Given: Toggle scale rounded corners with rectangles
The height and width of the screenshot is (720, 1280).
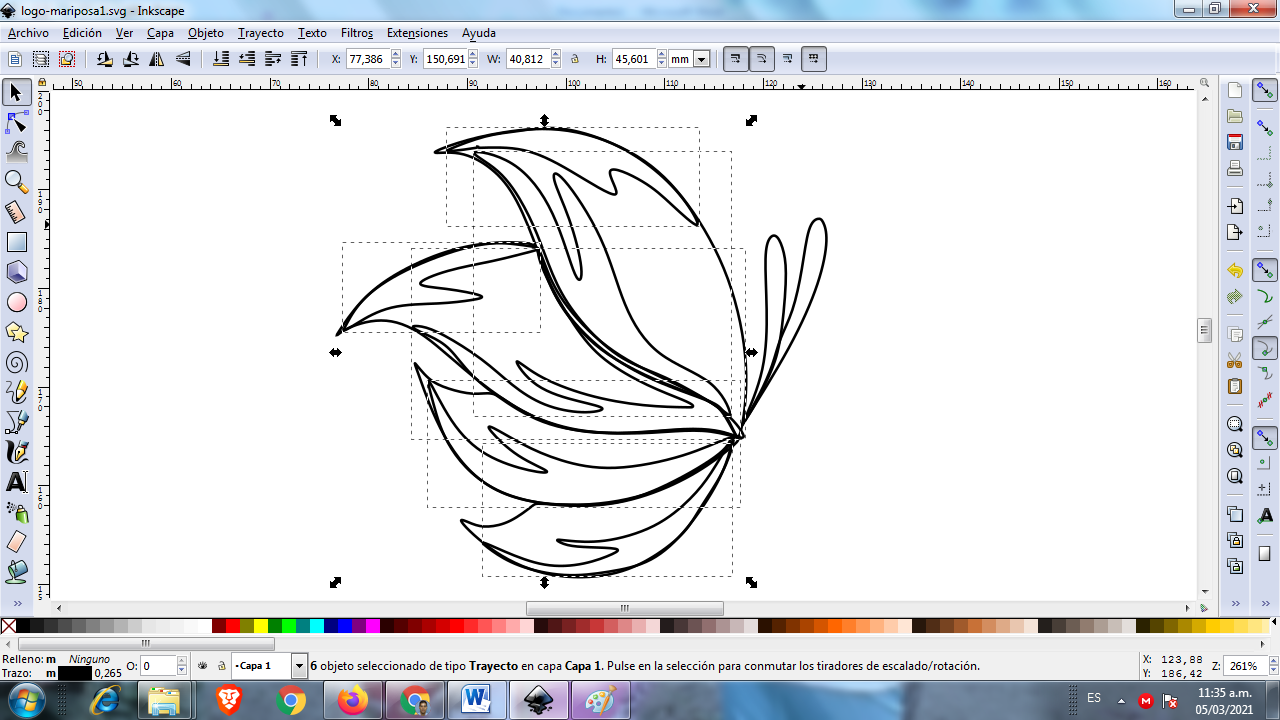Looking at the screenshot, I should (x=761, y=59).
